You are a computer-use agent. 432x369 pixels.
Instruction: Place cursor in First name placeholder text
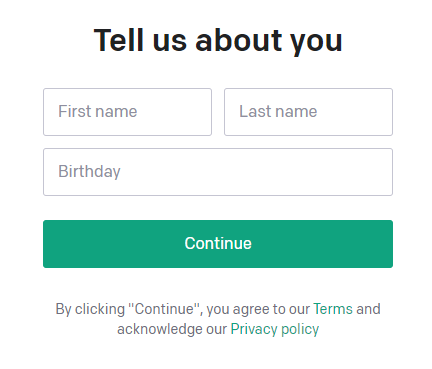pos(98,111)
